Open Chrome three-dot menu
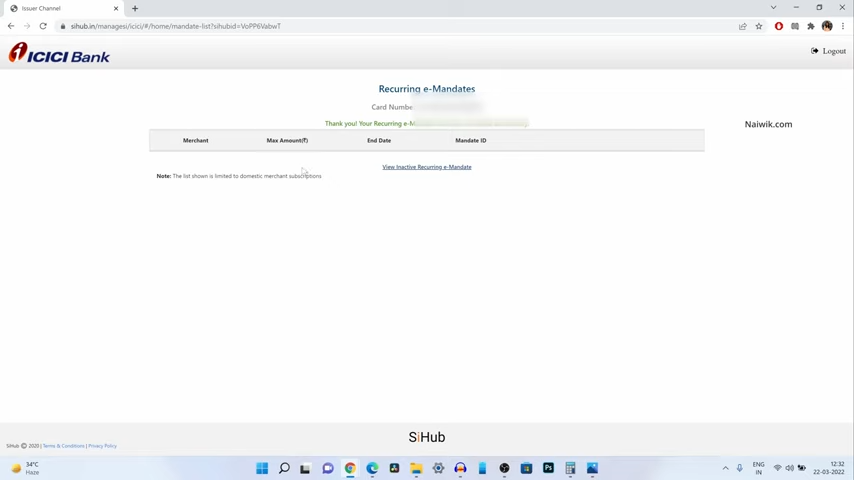This screenshot has height=480, width=854. [843, 26]
